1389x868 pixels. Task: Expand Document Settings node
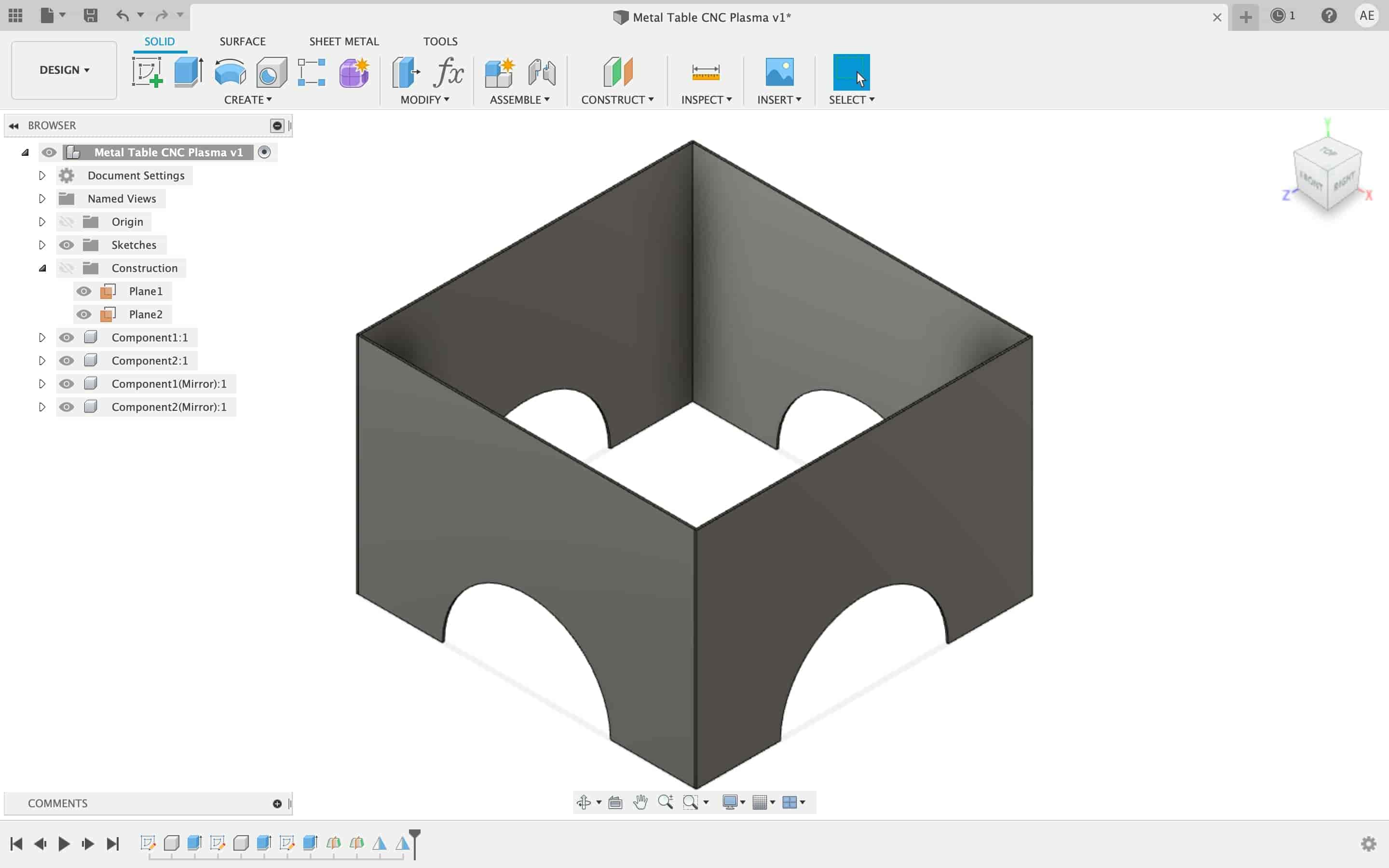pyautogui.click(x=42, y=176)
